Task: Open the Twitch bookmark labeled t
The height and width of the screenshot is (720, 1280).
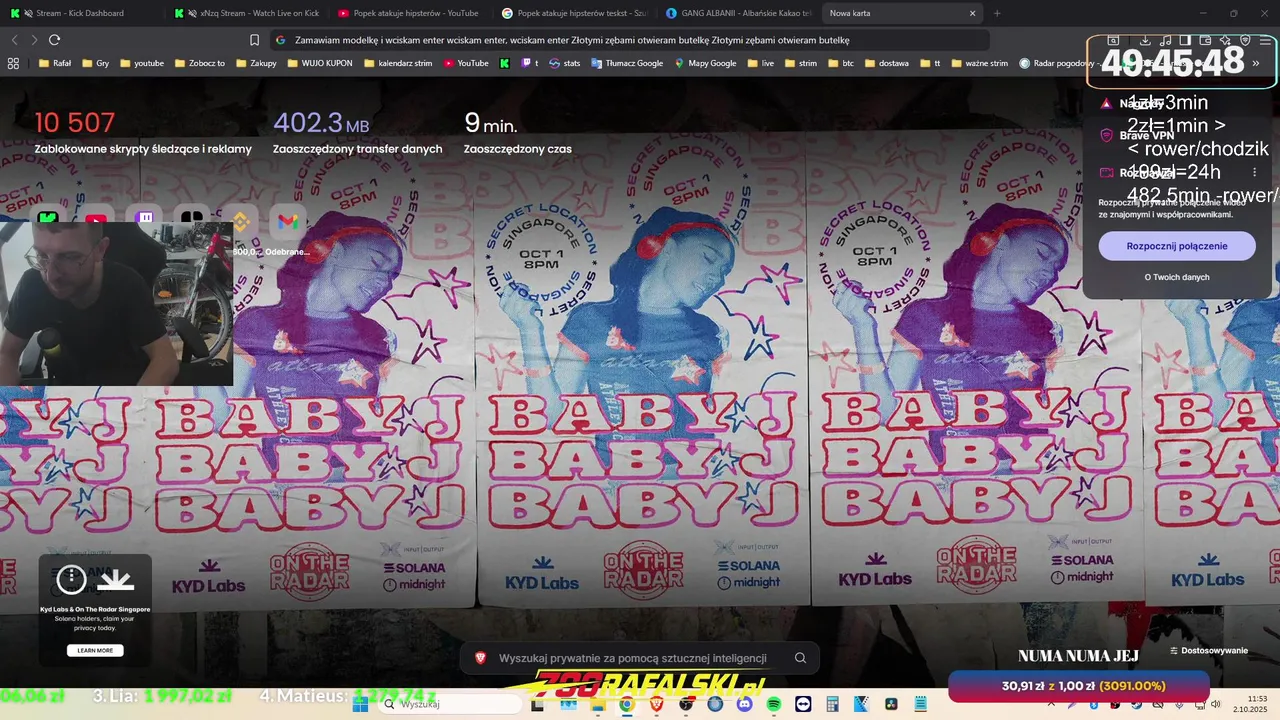Action: point(530,63)
